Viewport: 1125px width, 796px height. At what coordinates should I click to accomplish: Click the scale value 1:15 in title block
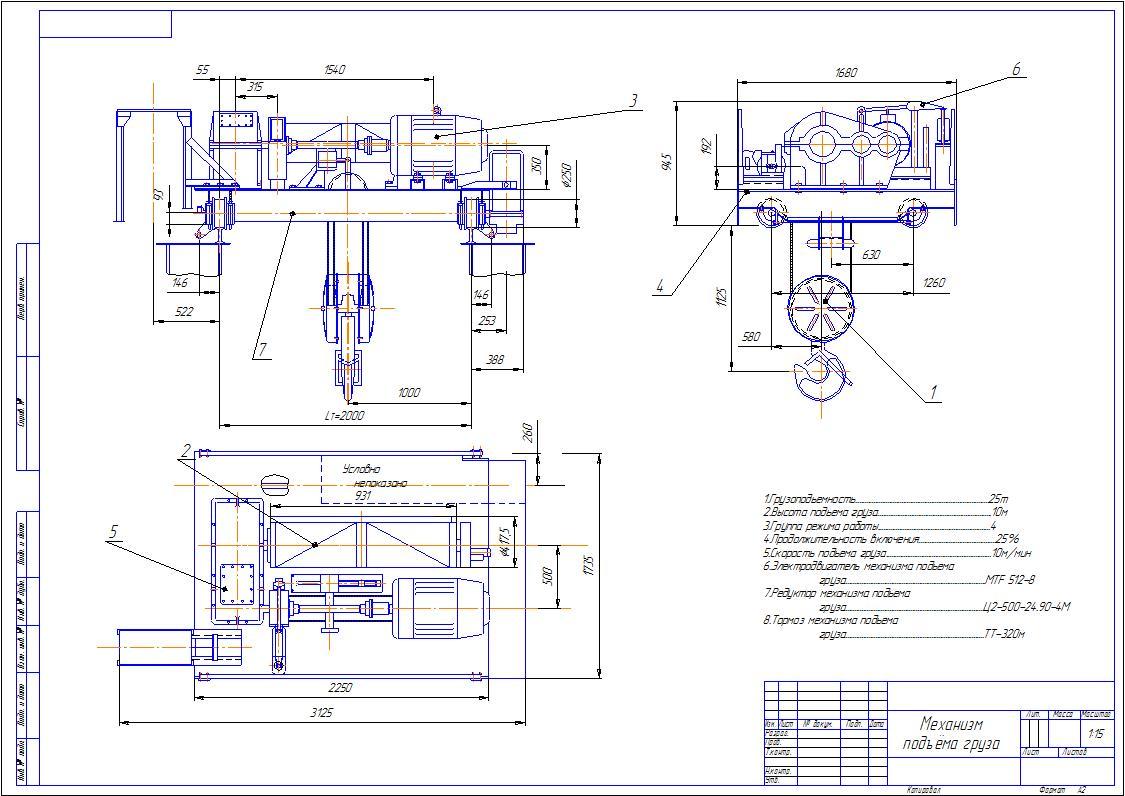(x=1096, y=734)
